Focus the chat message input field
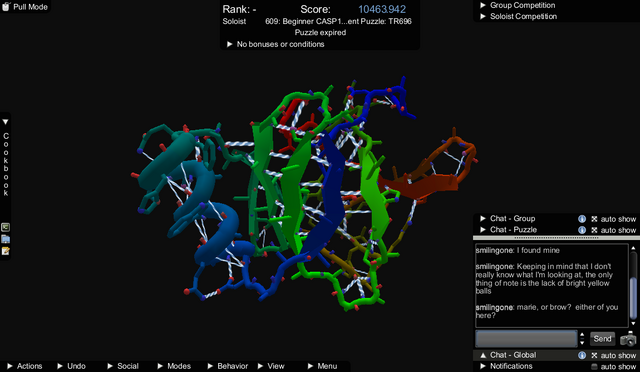The image size is (640, 372). [526, 339]
